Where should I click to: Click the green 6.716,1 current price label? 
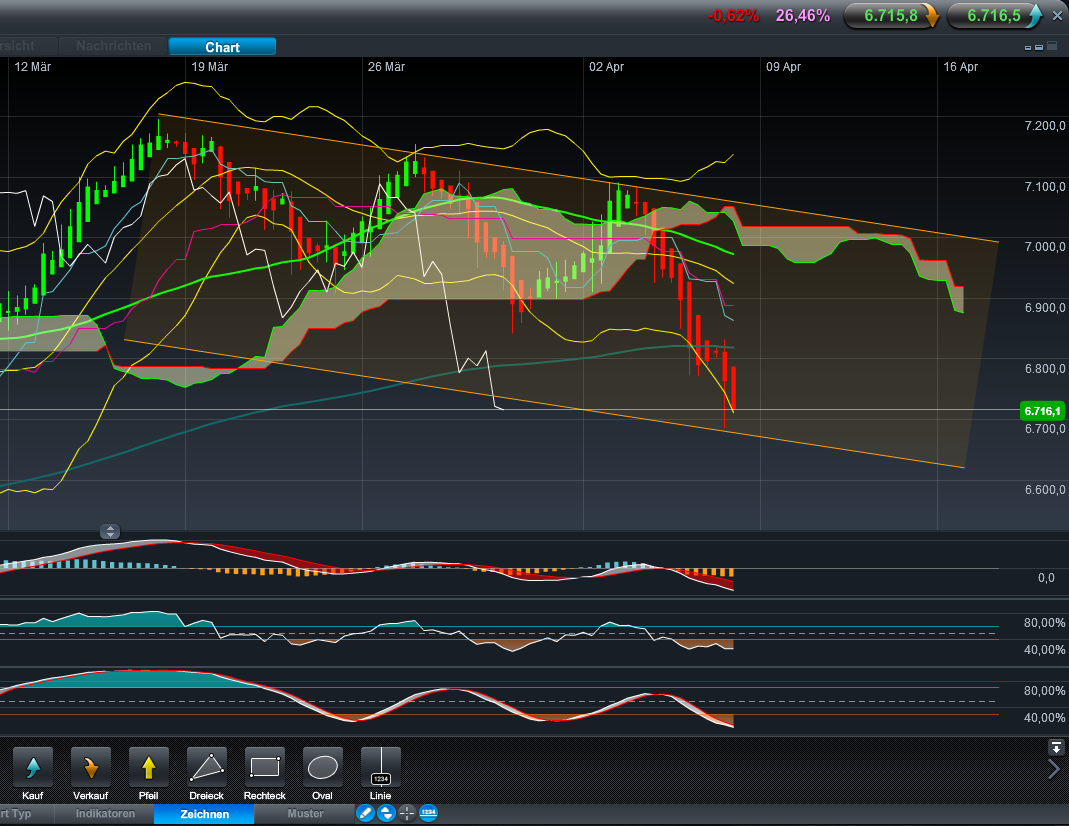click(x=1042, y=411)
